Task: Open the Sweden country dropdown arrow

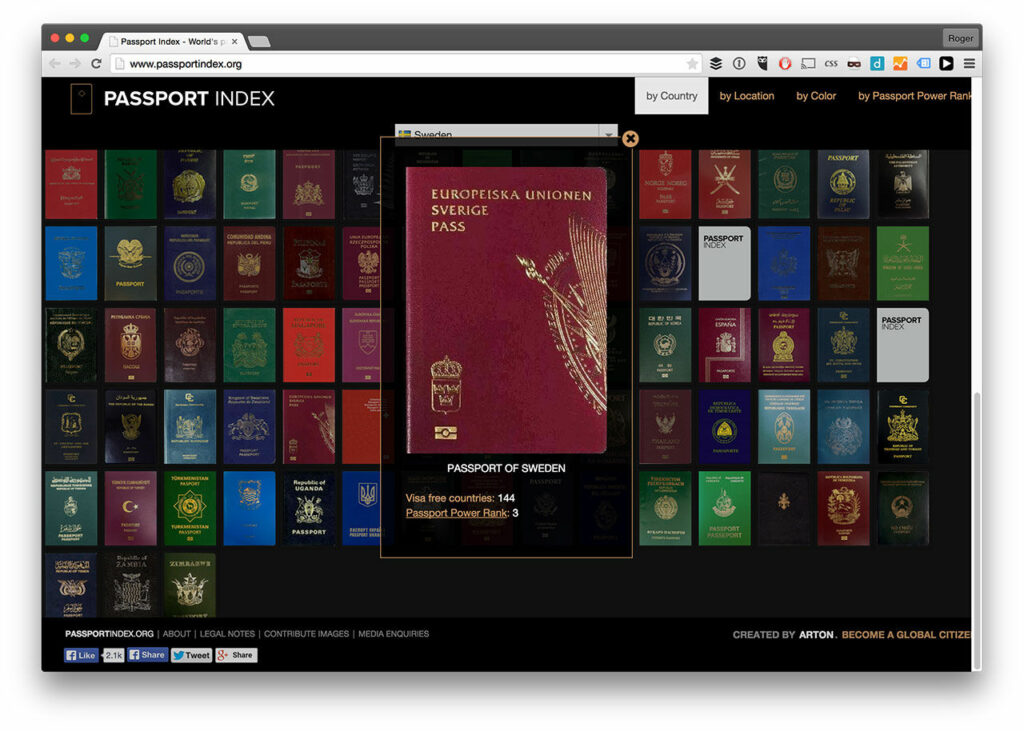Action: pyautogui.click(x=608, y=133)
